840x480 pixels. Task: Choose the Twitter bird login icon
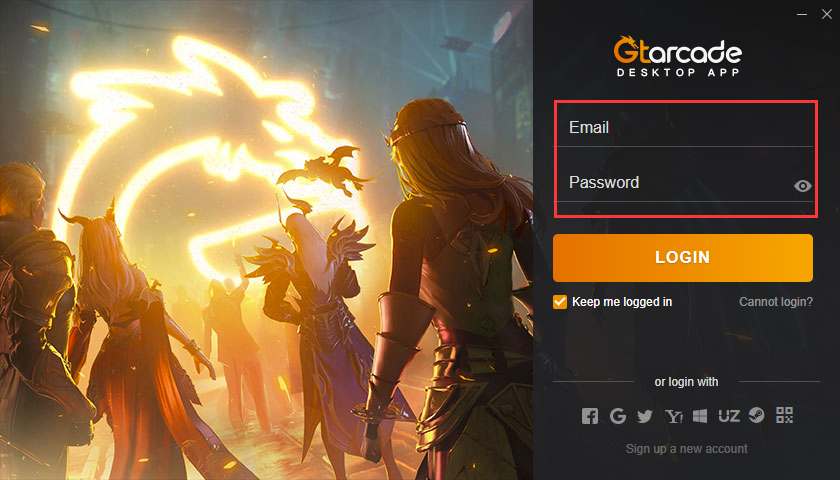pos(645,416)
